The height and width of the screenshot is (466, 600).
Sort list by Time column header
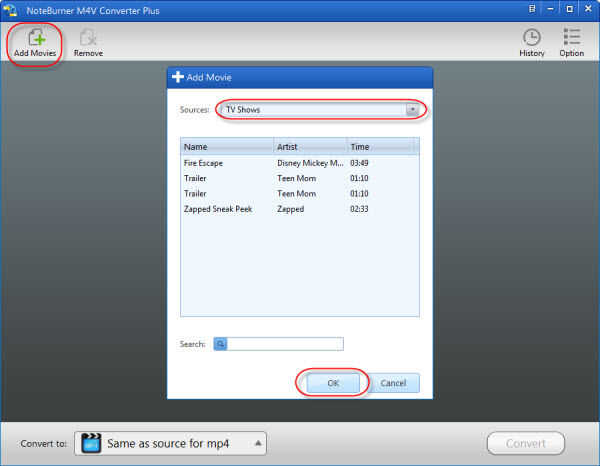381,147
